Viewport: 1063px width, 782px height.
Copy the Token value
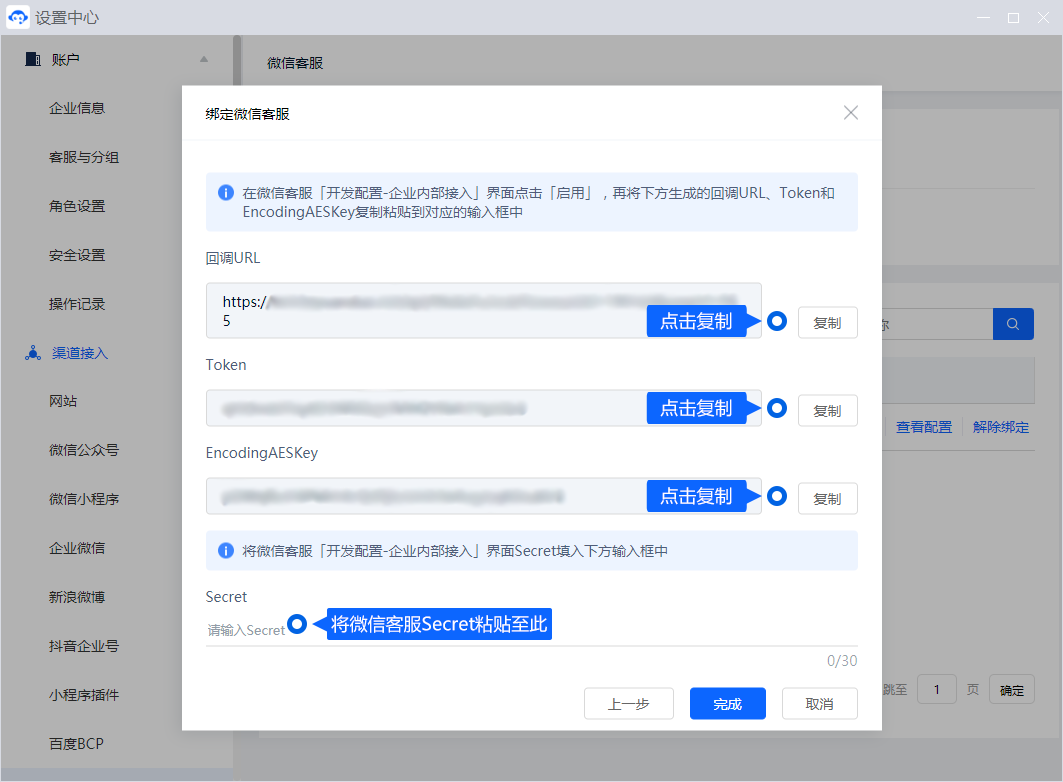pyautogui.click(x=827, y=411)
